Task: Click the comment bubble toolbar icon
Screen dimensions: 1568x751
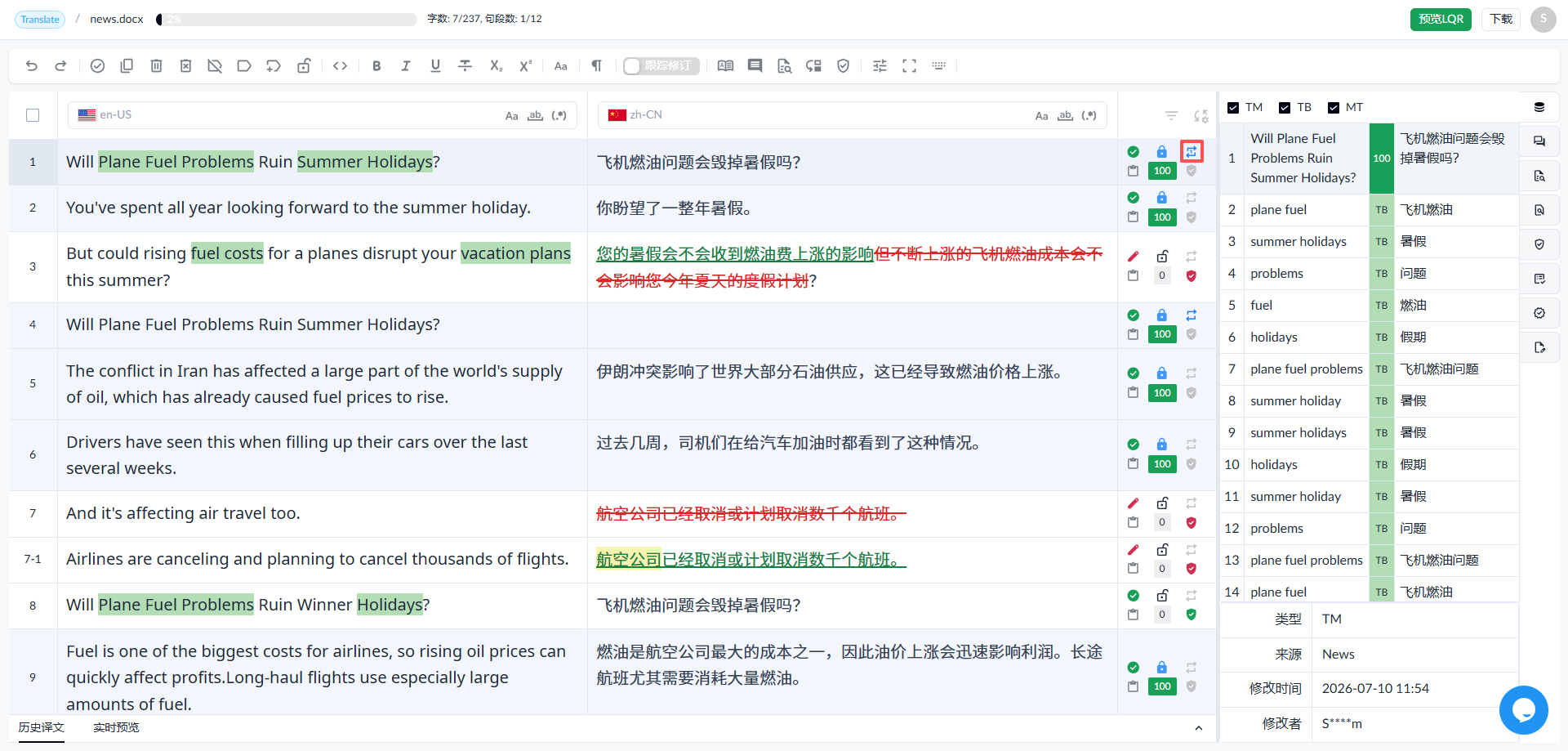Action: coord(755,66)
